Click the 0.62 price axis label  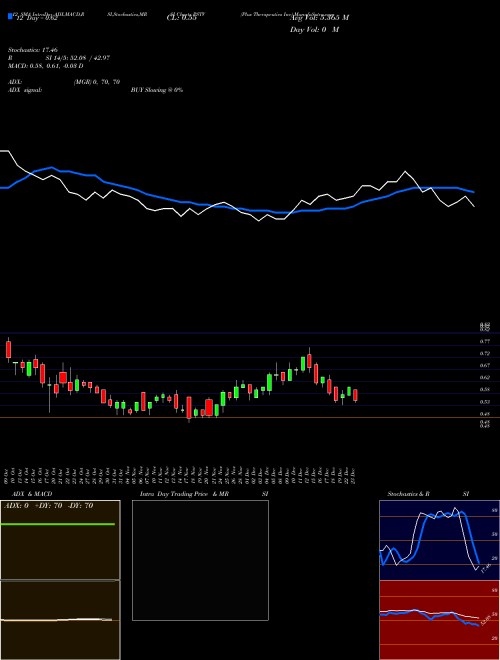484,378
